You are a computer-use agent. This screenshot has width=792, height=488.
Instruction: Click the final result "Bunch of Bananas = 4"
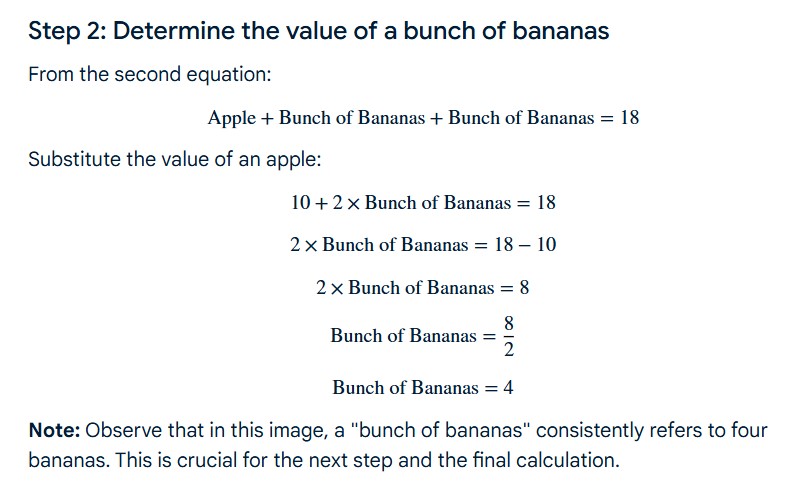click(422, 387)
